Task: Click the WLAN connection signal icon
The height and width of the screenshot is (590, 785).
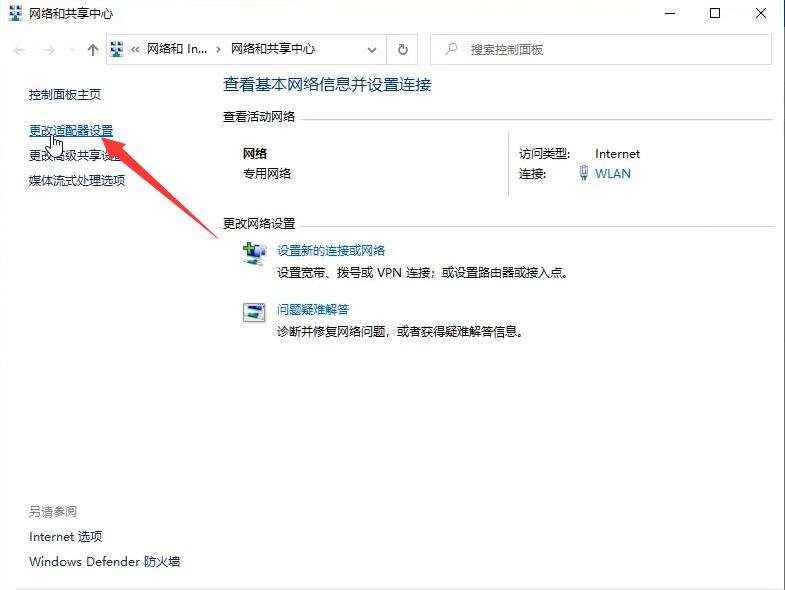Action: [x=583, y=173]
